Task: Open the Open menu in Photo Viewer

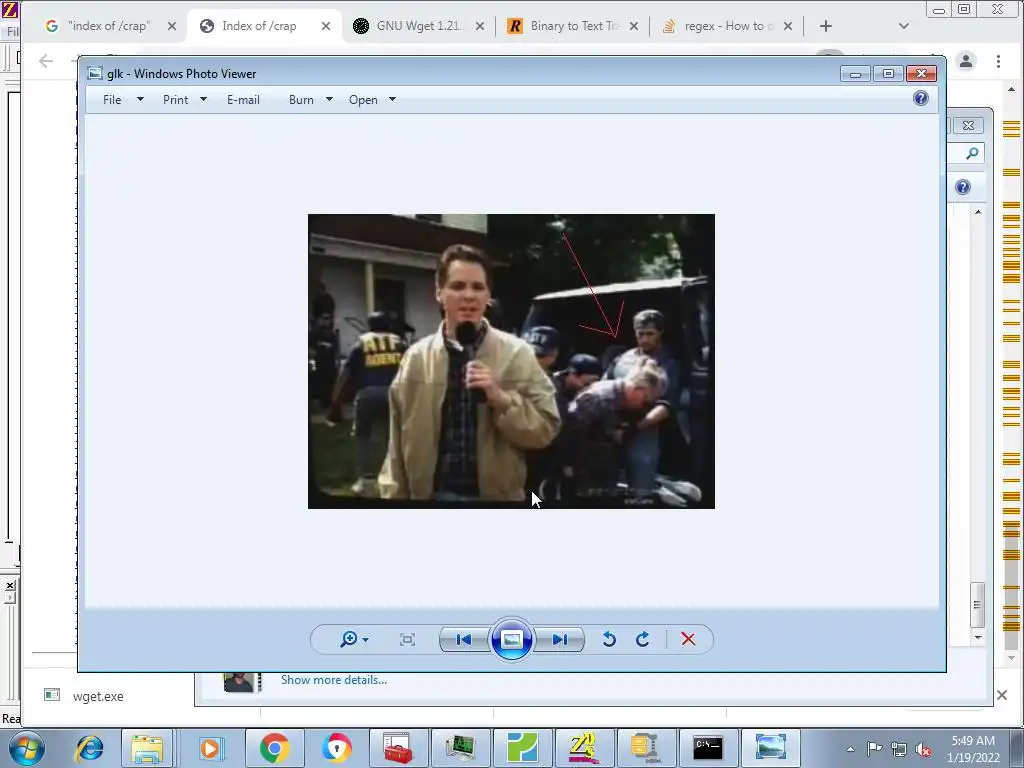Action: [x=363, y=99]
